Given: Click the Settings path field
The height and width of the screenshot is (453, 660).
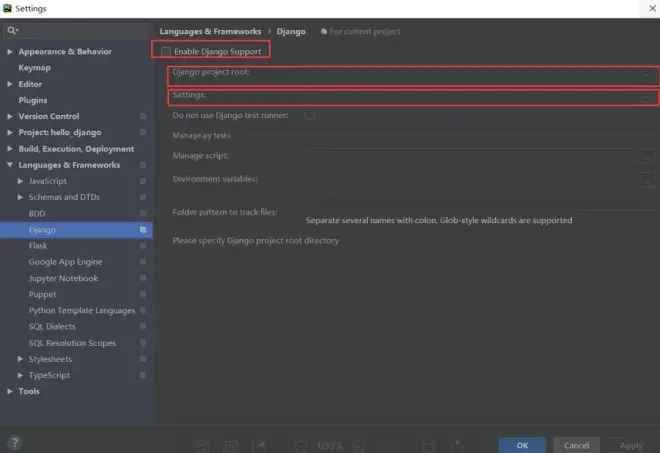Looking at the screenshot, I should [471, 98].
